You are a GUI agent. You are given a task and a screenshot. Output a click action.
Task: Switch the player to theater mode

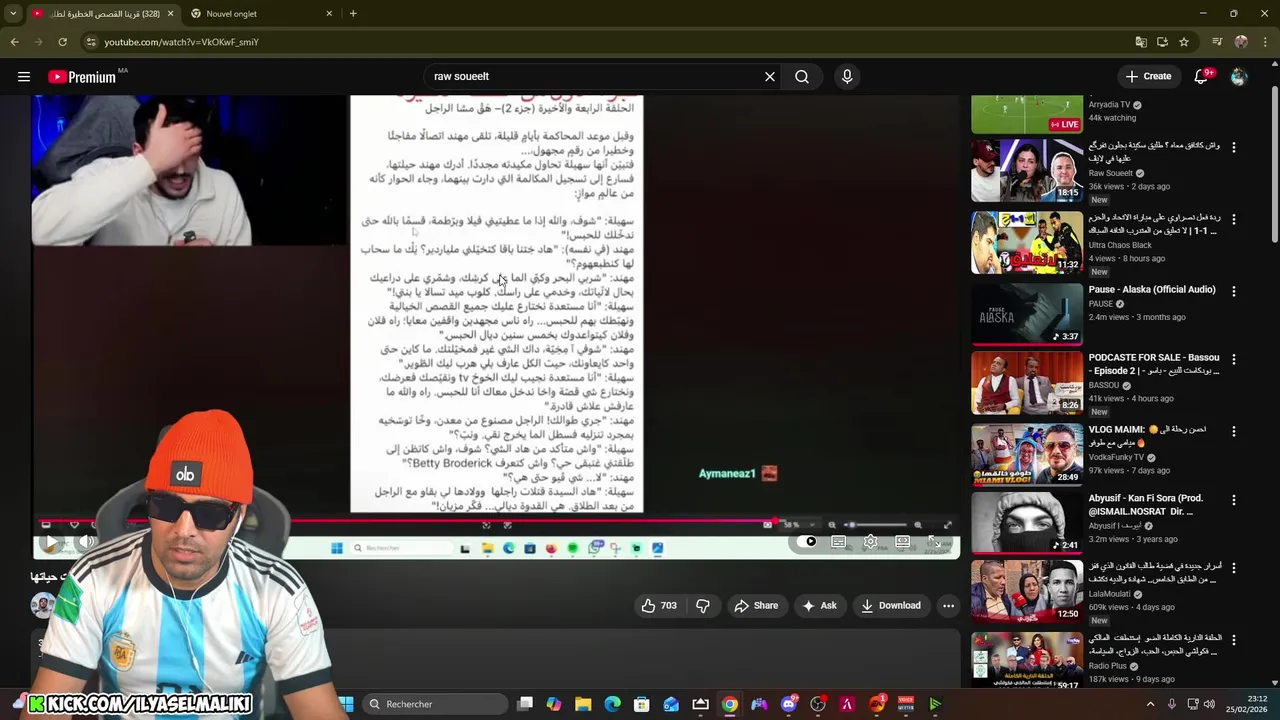[903, 542]
